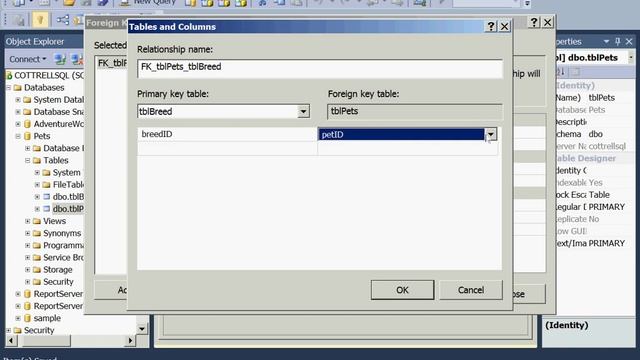Viewport: 640px width, 360px height.
Task: Expand the Database Snapshots node
Action: (x=18, y=112)
